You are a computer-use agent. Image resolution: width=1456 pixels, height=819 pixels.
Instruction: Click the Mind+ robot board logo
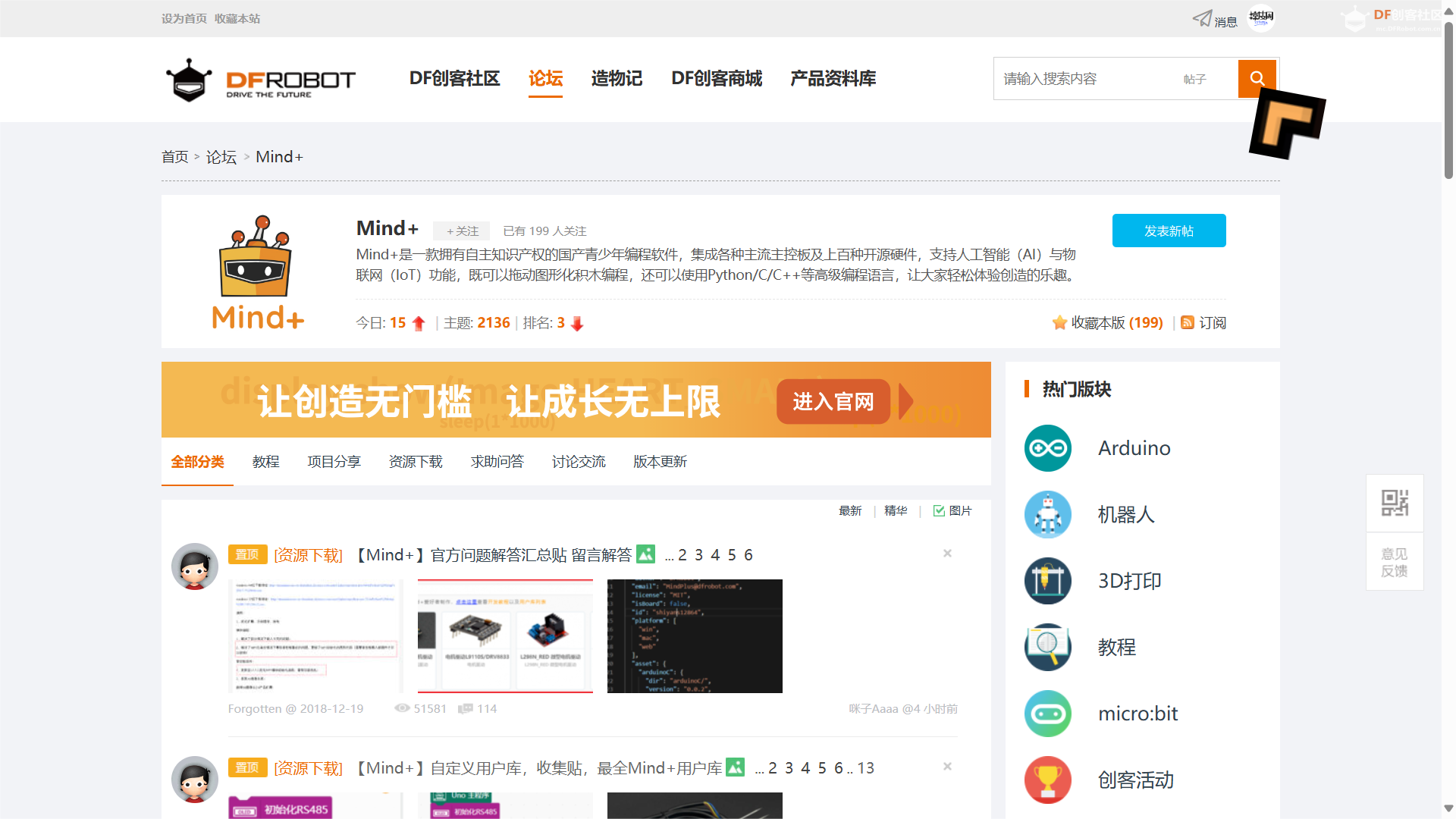click(257, 272)
